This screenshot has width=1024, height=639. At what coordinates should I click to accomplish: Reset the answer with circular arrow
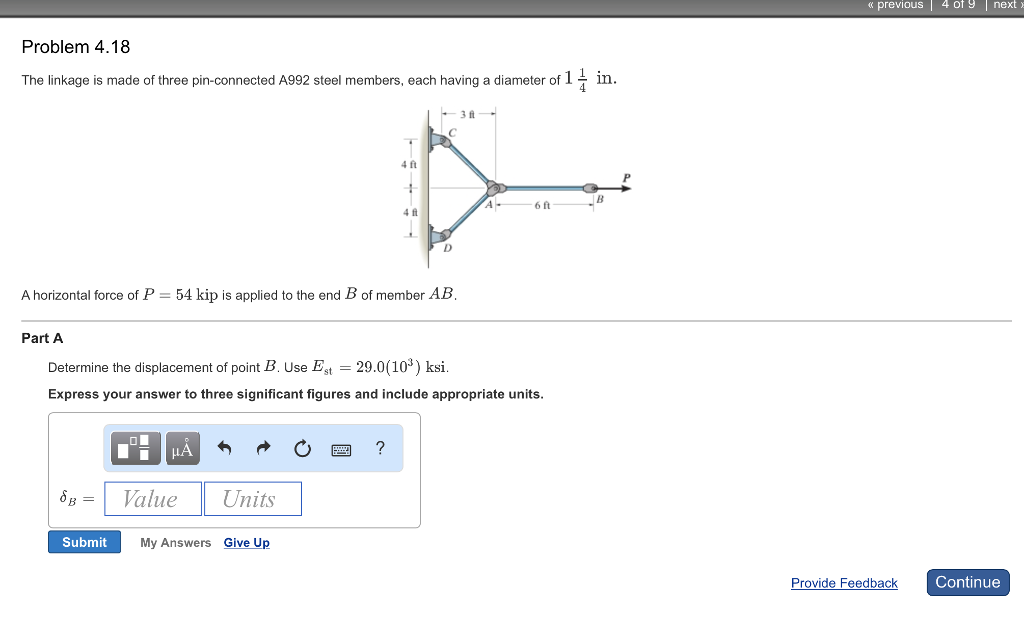[302, 449]
